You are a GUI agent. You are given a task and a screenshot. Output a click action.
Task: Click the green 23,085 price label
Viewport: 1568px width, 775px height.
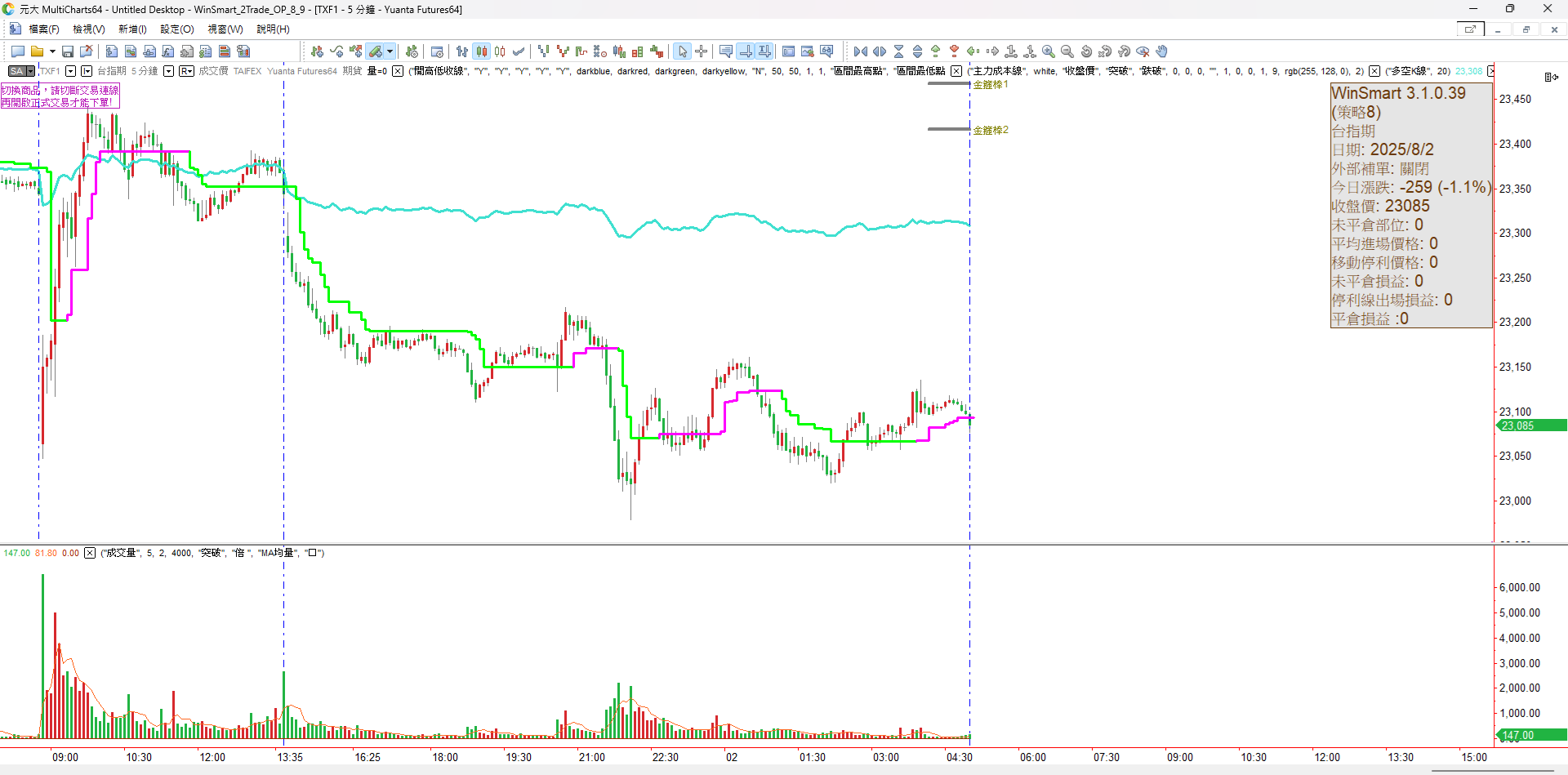coord(1530,425)
